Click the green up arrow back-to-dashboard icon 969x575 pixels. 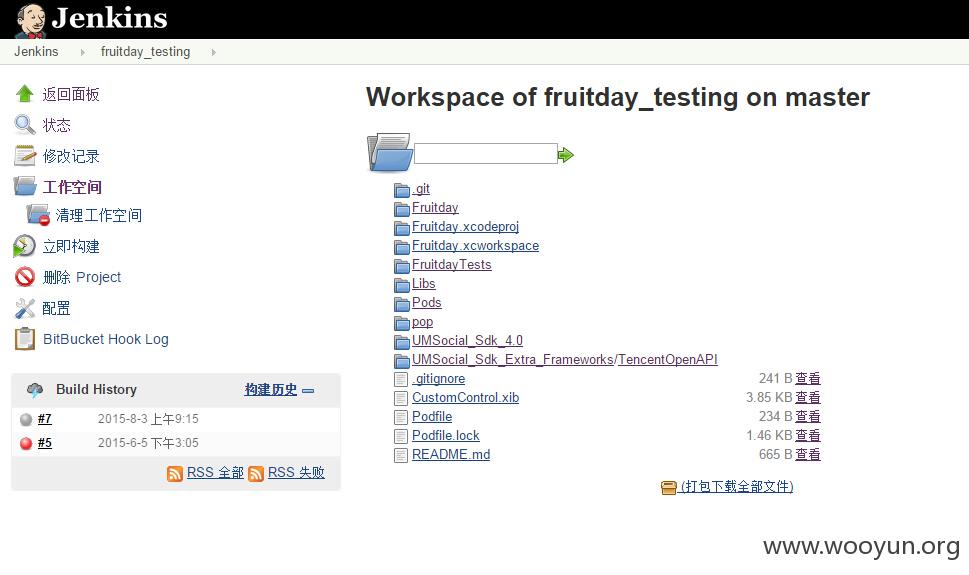click(25, 94)
